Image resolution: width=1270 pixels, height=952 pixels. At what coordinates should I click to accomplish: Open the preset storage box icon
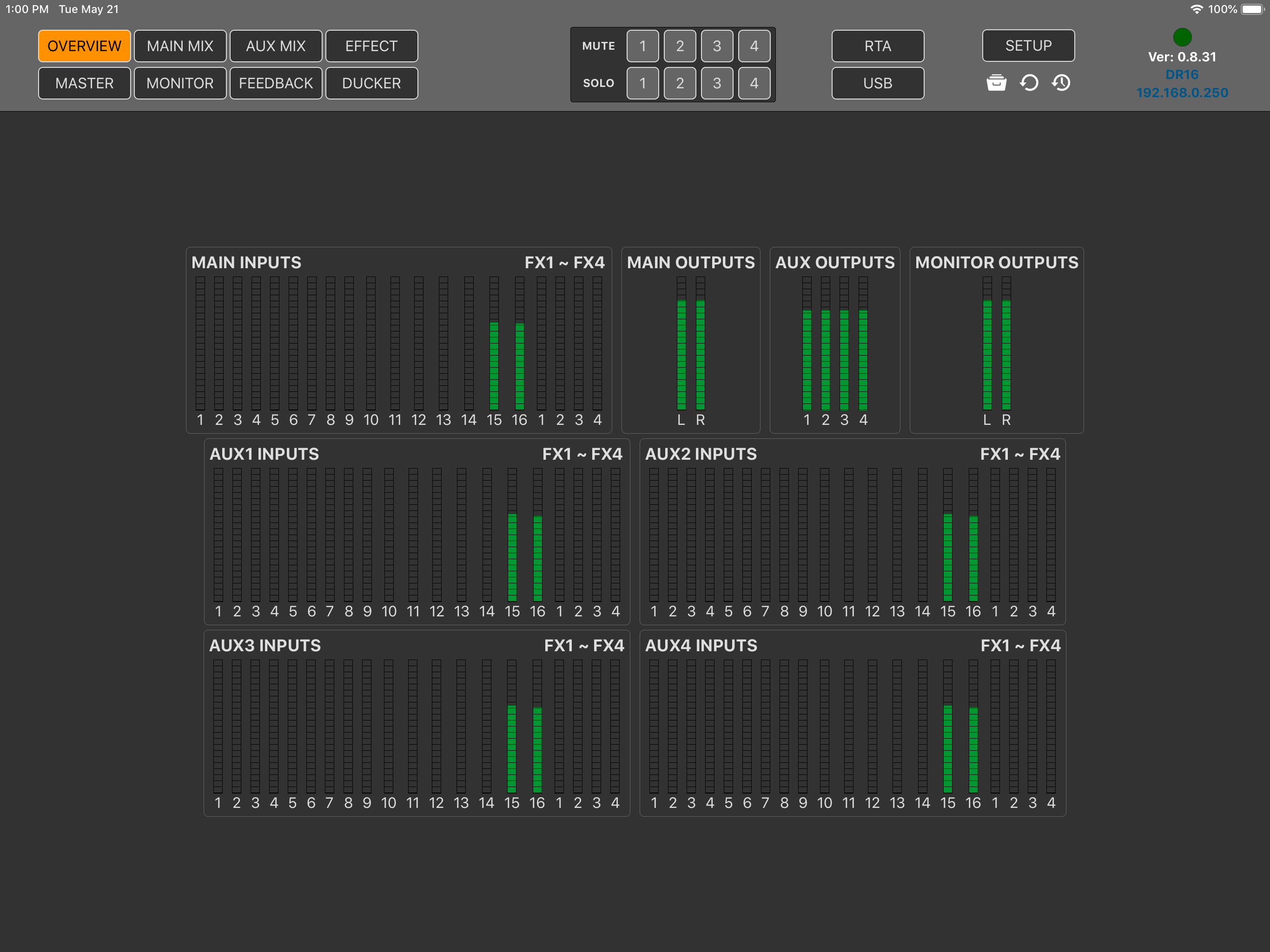click(996, 83)
